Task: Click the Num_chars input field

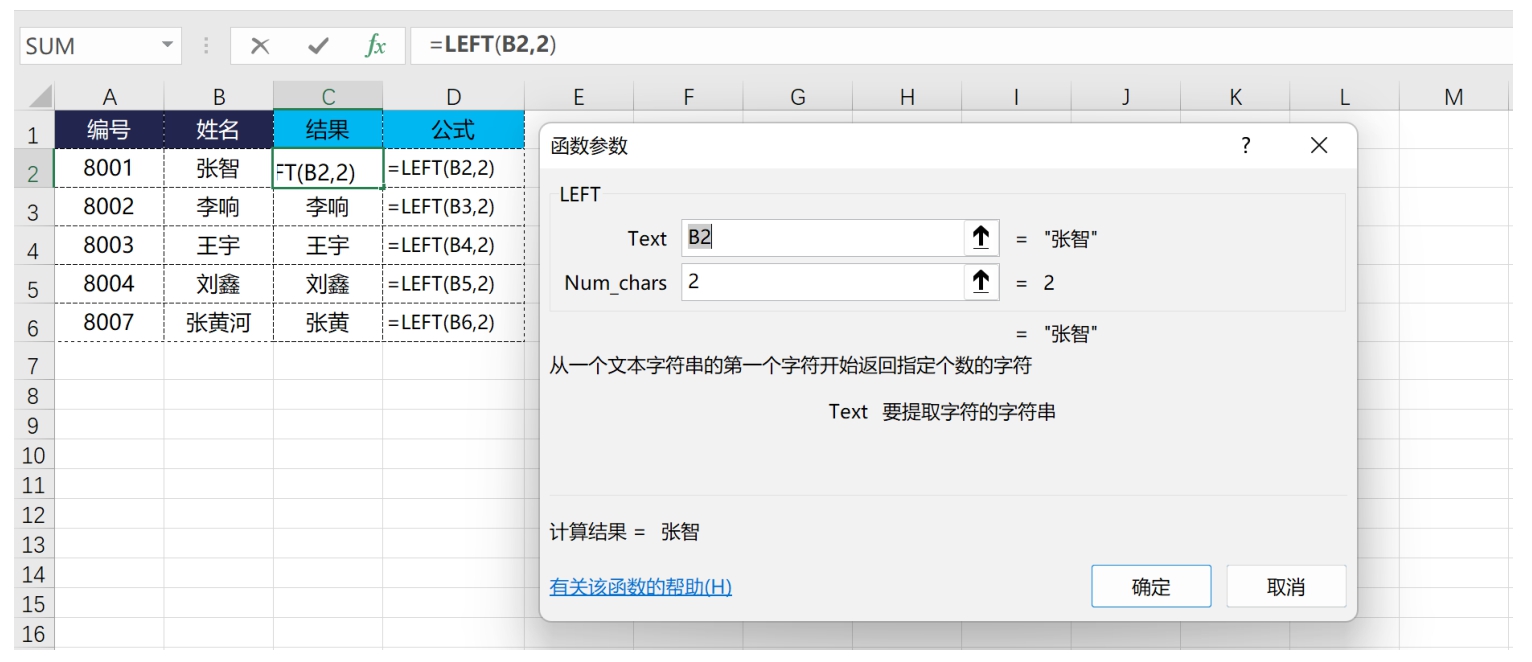Action: click(820, 283)
